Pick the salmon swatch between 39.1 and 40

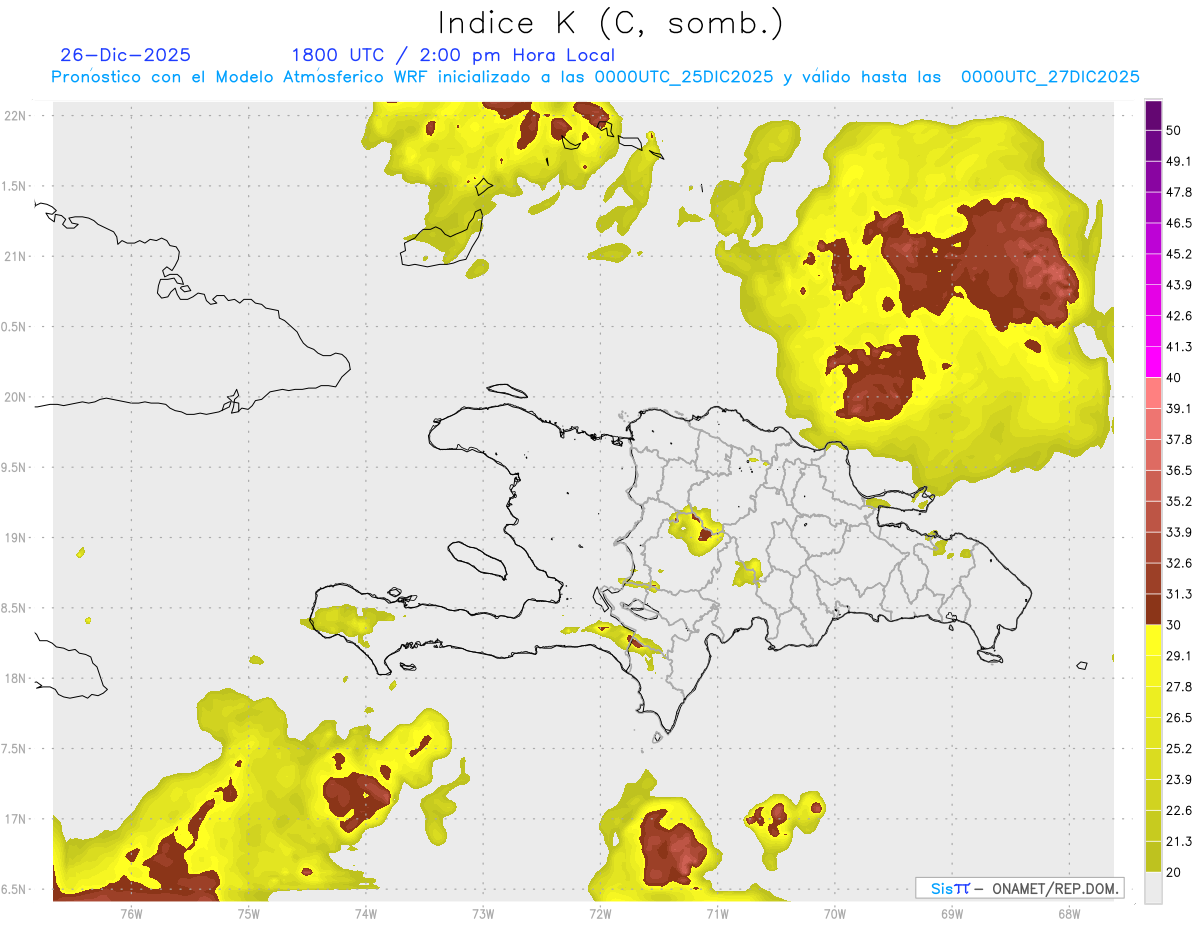click(x=1153, y=393)
